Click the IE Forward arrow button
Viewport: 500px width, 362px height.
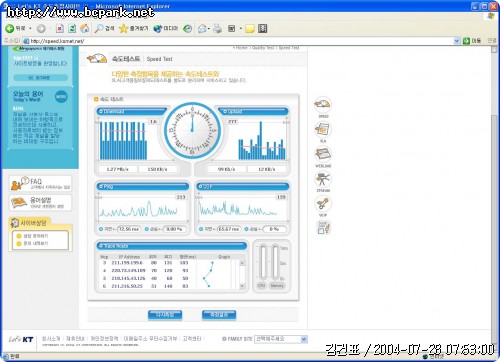point(41,29)
